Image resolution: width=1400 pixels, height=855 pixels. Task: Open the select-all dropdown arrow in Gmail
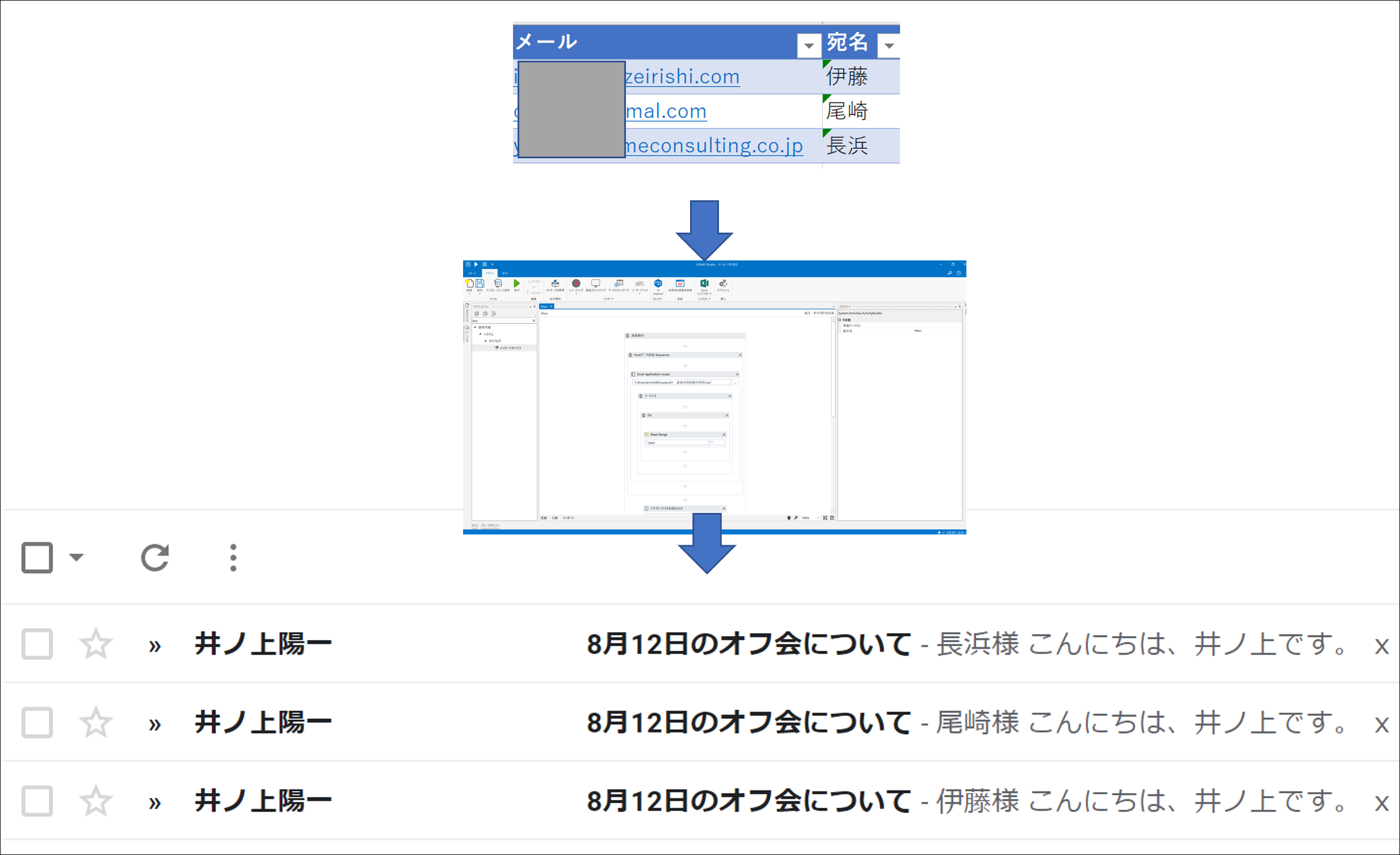point(76,557)
